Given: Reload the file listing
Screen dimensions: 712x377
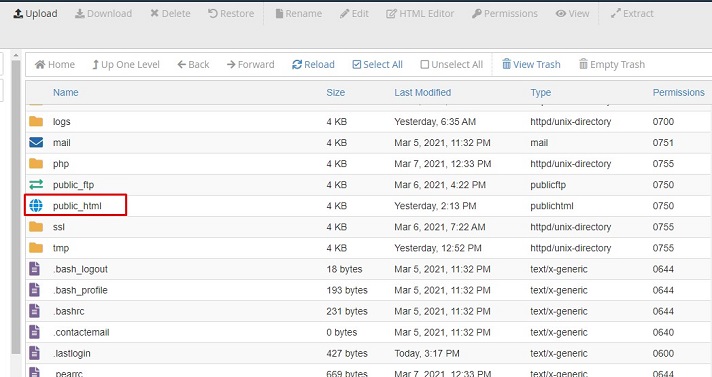Looking at the screenshot, I should point(313,64).
